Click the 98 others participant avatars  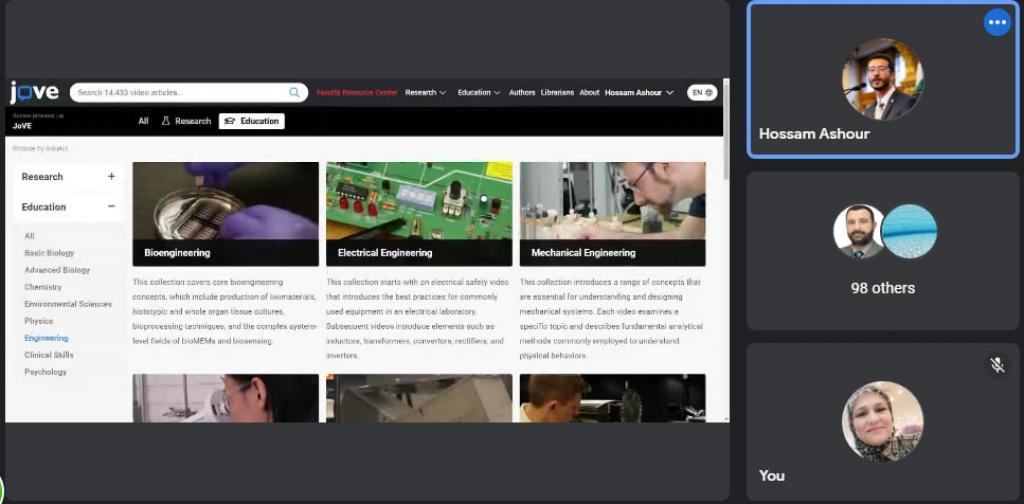884,232
